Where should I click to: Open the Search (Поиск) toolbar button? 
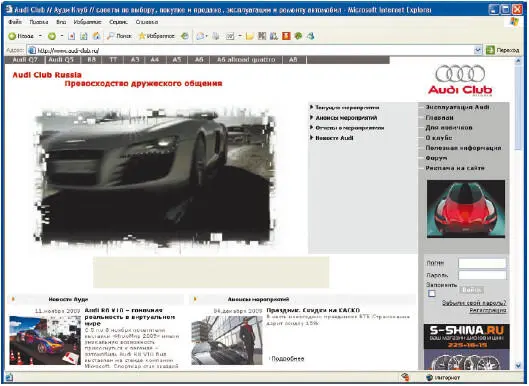(119, 36)
